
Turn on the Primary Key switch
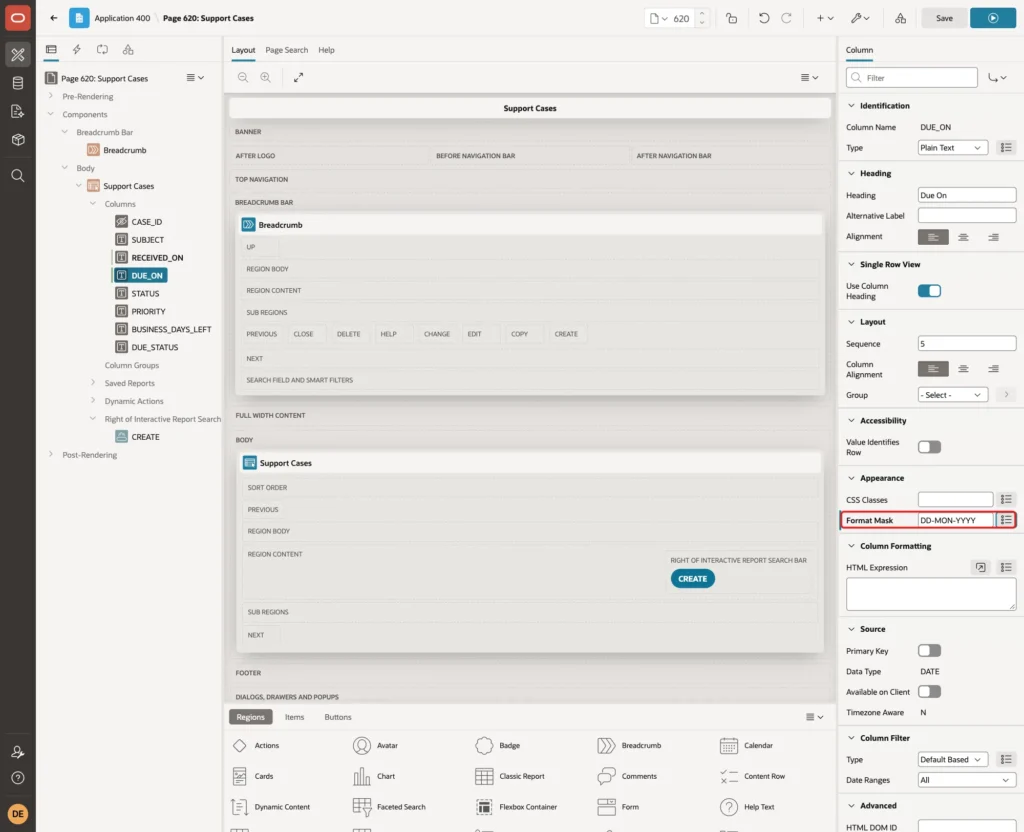pos(929,651)
